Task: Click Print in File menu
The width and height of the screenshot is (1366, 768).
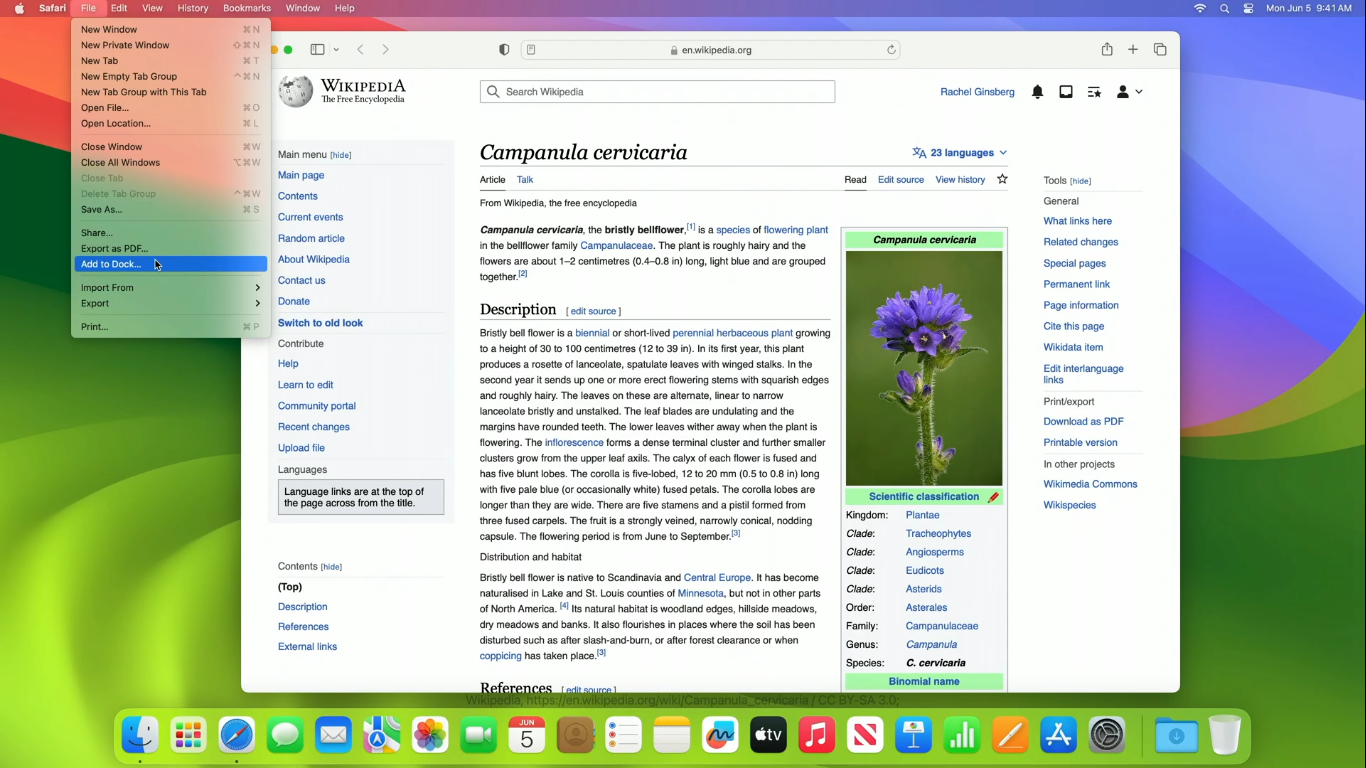Action: (170, 327)
